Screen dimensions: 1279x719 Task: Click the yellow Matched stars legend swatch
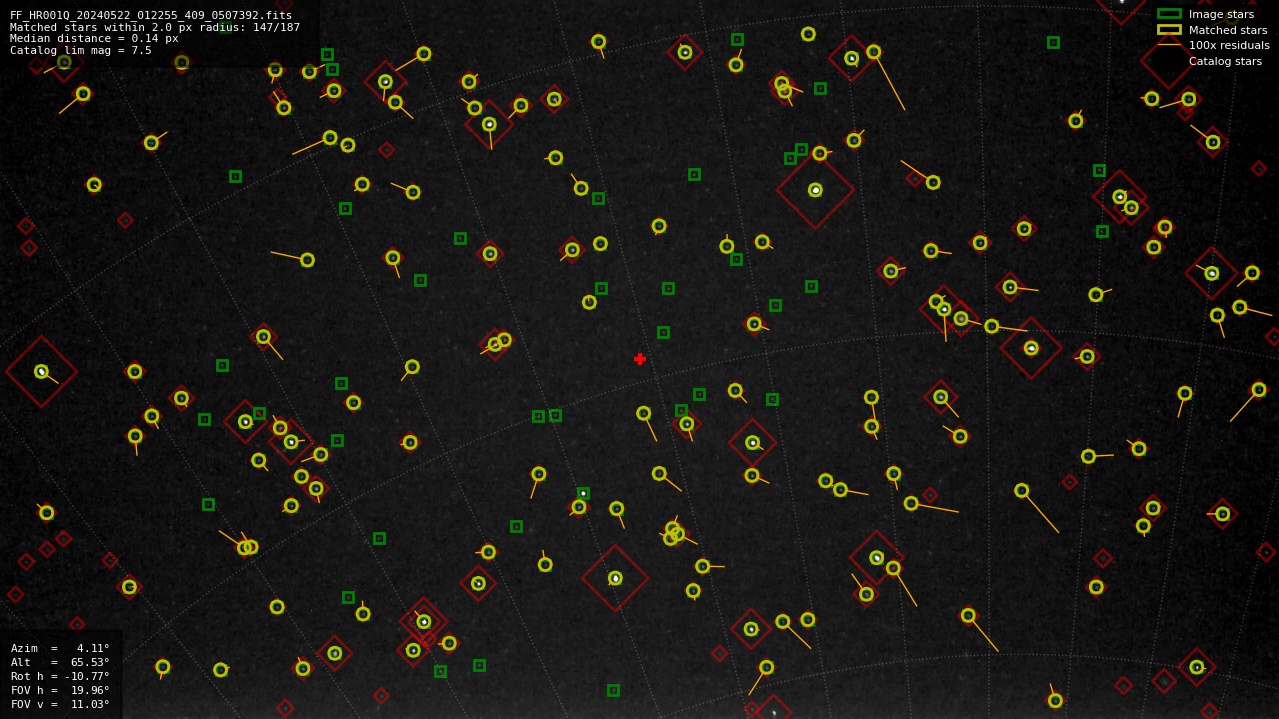point(1169,30)
